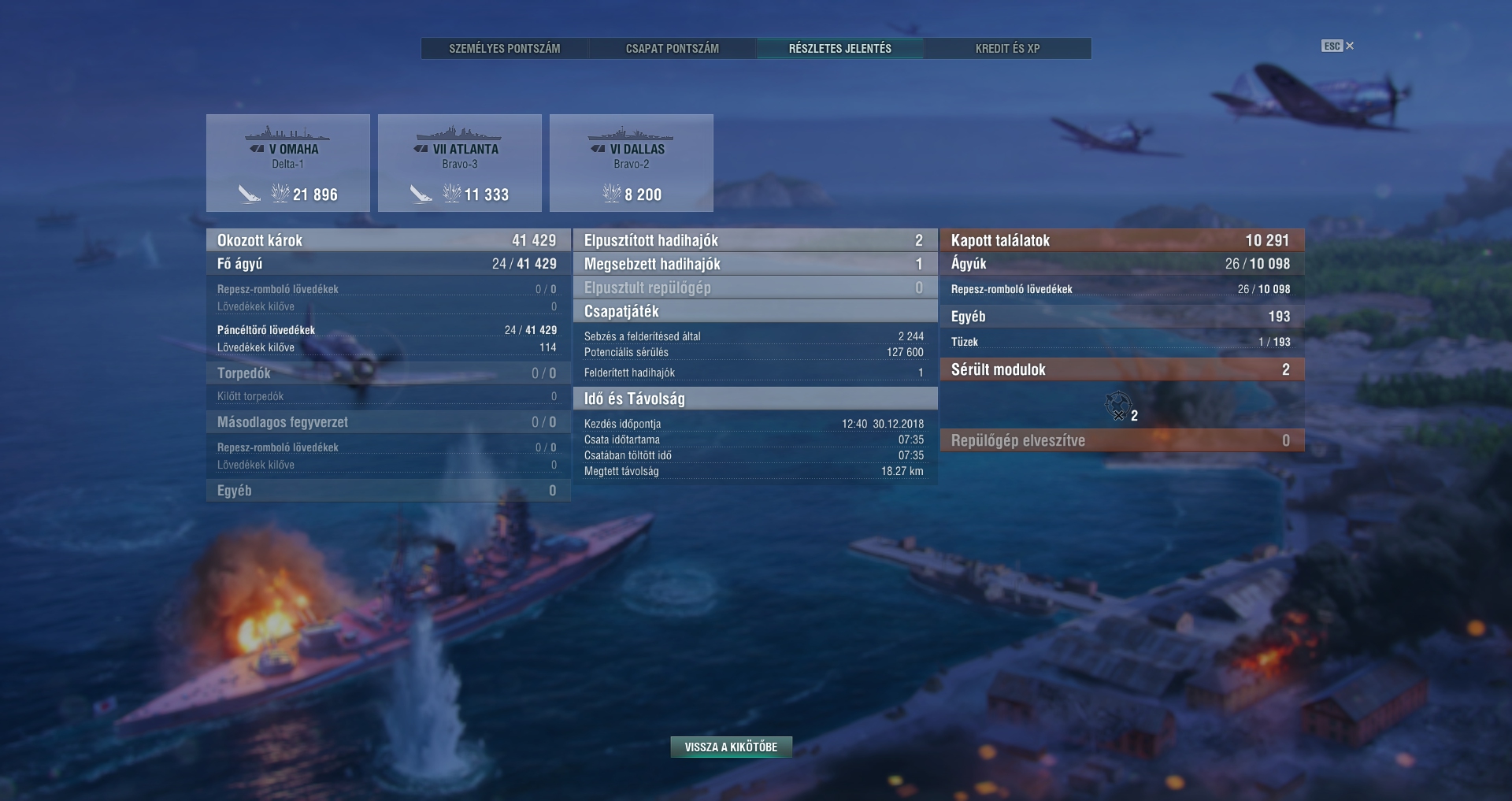Click the sunk ship icon on Atlanta card
This screenshot has height=801, width=1512.
(x=421, y=194)
